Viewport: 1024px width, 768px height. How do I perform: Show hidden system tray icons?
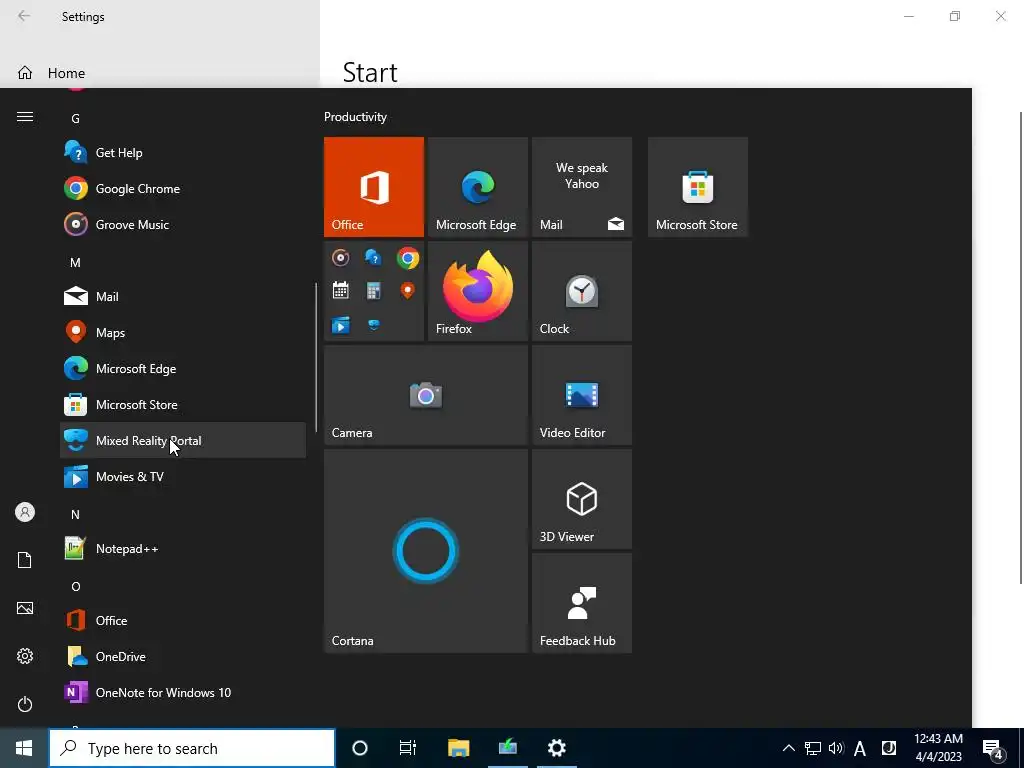pos(788,748)
